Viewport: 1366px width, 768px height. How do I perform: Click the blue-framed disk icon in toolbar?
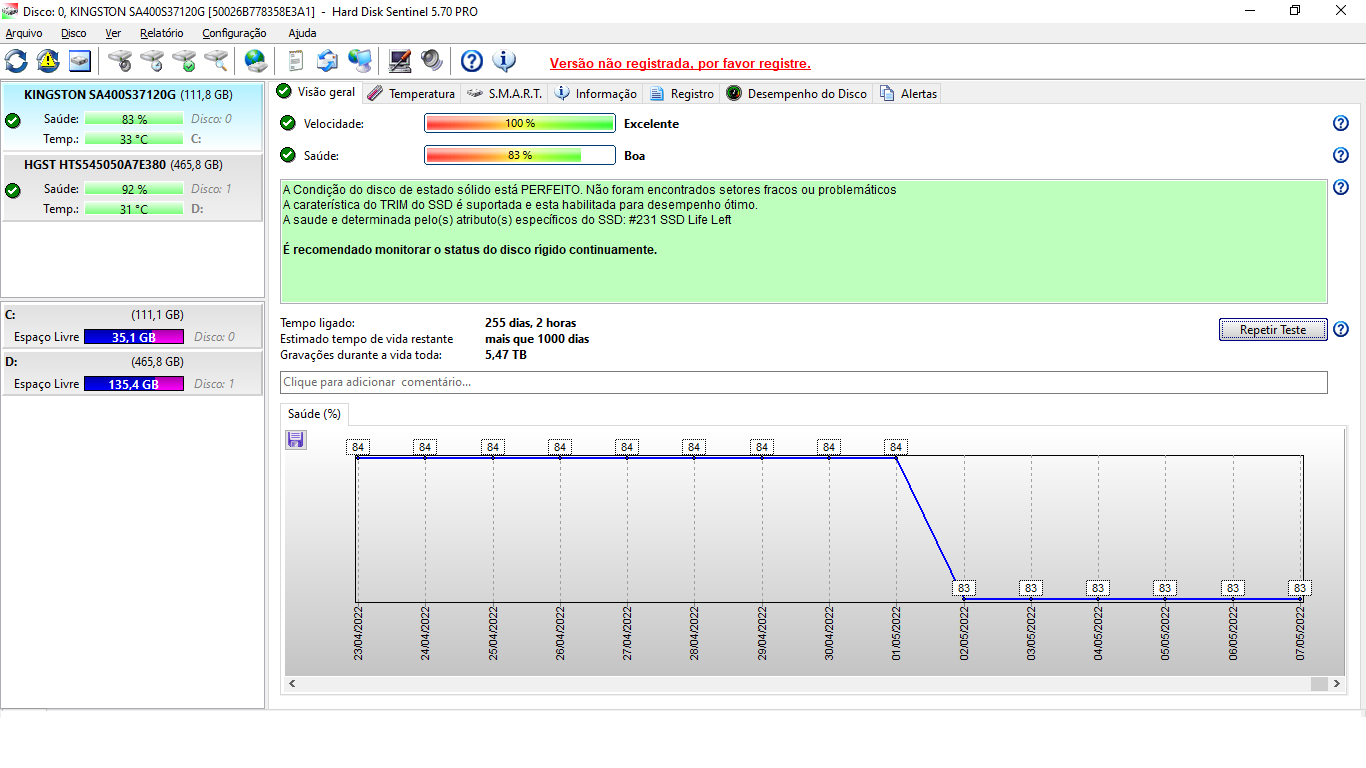tap(80, 61)
